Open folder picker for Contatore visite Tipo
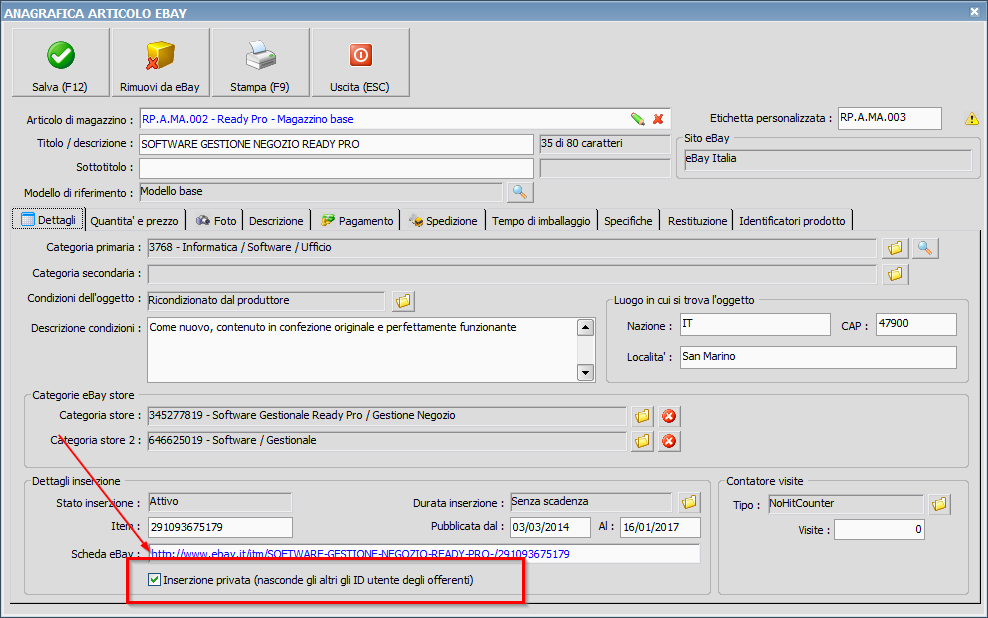This screenshot has height=618, width=988. tap(939, 505)
